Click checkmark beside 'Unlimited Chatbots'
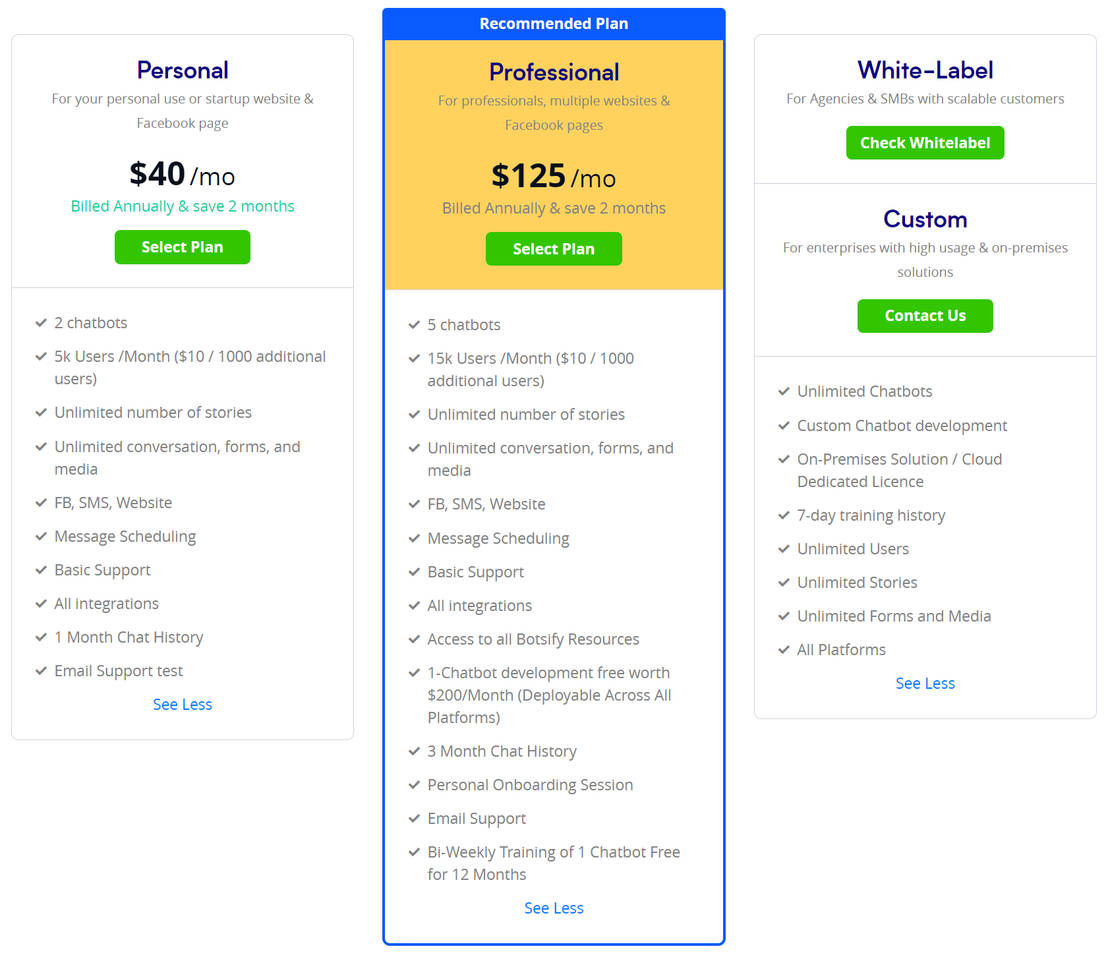 [x=784, y=392]
